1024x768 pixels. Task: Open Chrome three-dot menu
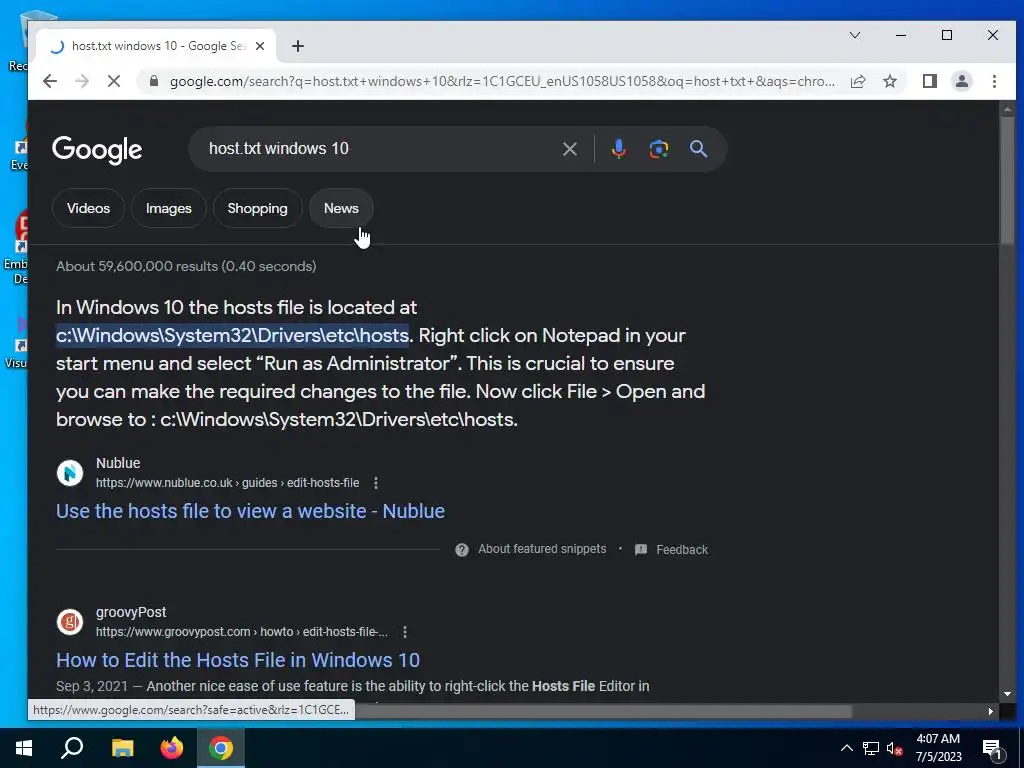click(x=994, y=81)
